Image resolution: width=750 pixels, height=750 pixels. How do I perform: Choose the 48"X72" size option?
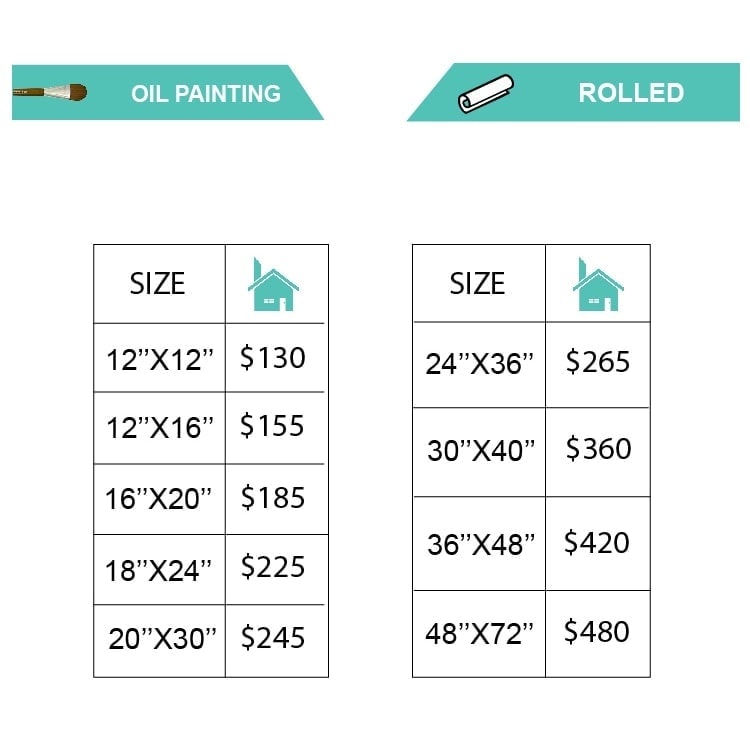click(480, 634)
